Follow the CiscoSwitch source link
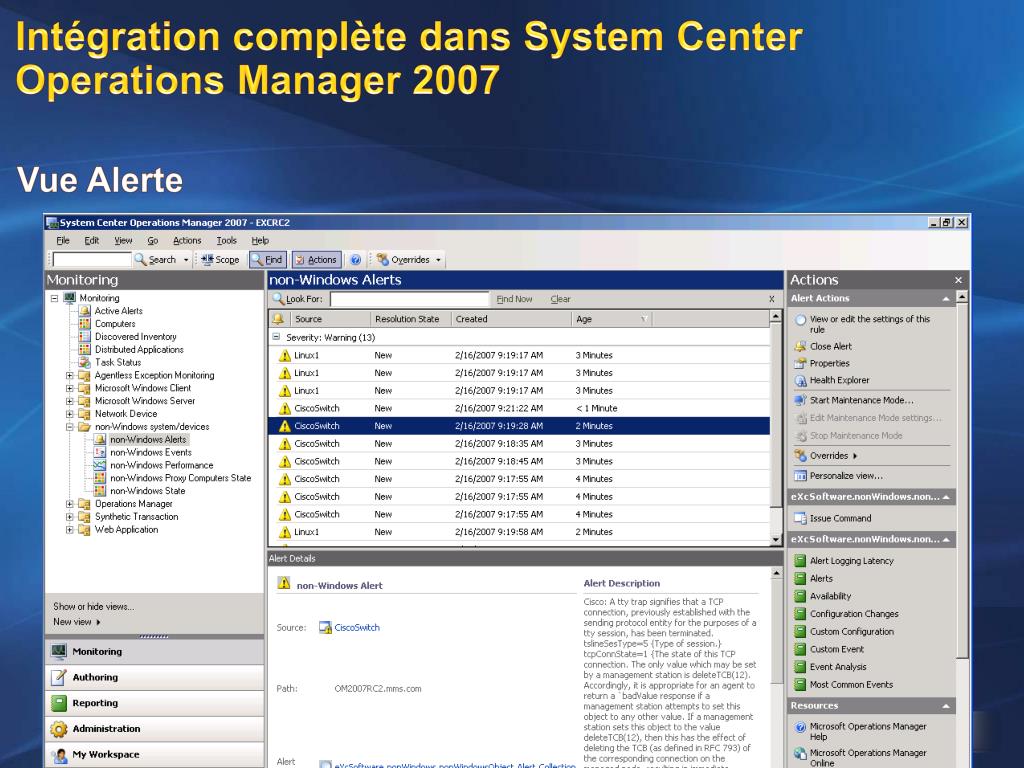The height and width of the screenshot is (768, 1024). tap(357, 628)
